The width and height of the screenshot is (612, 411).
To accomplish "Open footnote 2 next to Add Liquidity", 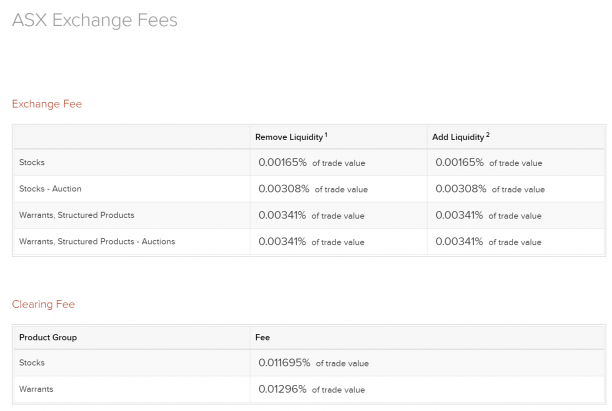I will point(487,135).
